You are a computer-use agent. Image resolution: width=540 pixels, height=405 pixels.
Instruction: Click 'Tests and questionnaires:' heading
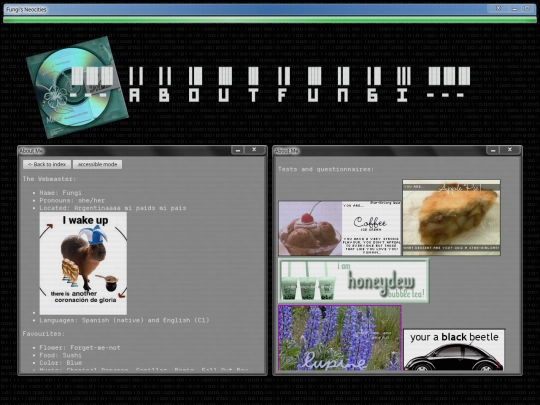pyautogui.click(x=326, y=169)
